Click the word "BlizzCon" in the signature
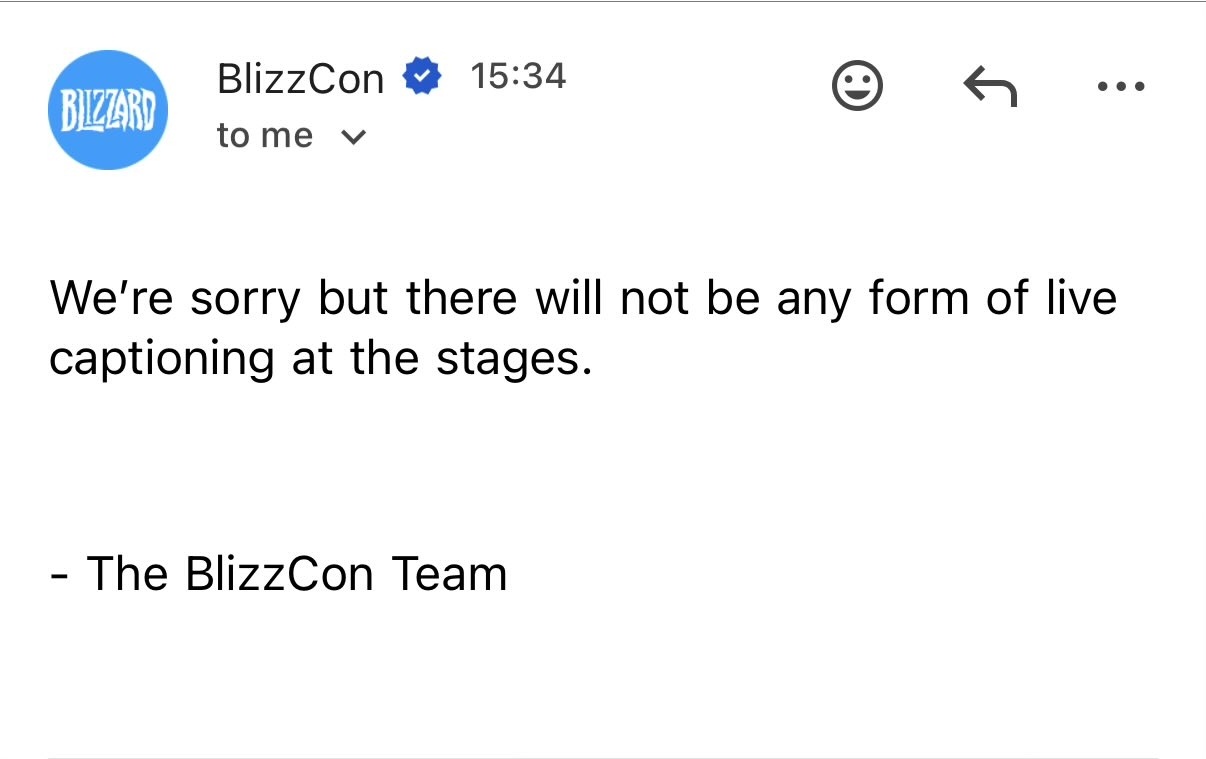1206x759 pixels. [279, 574]
